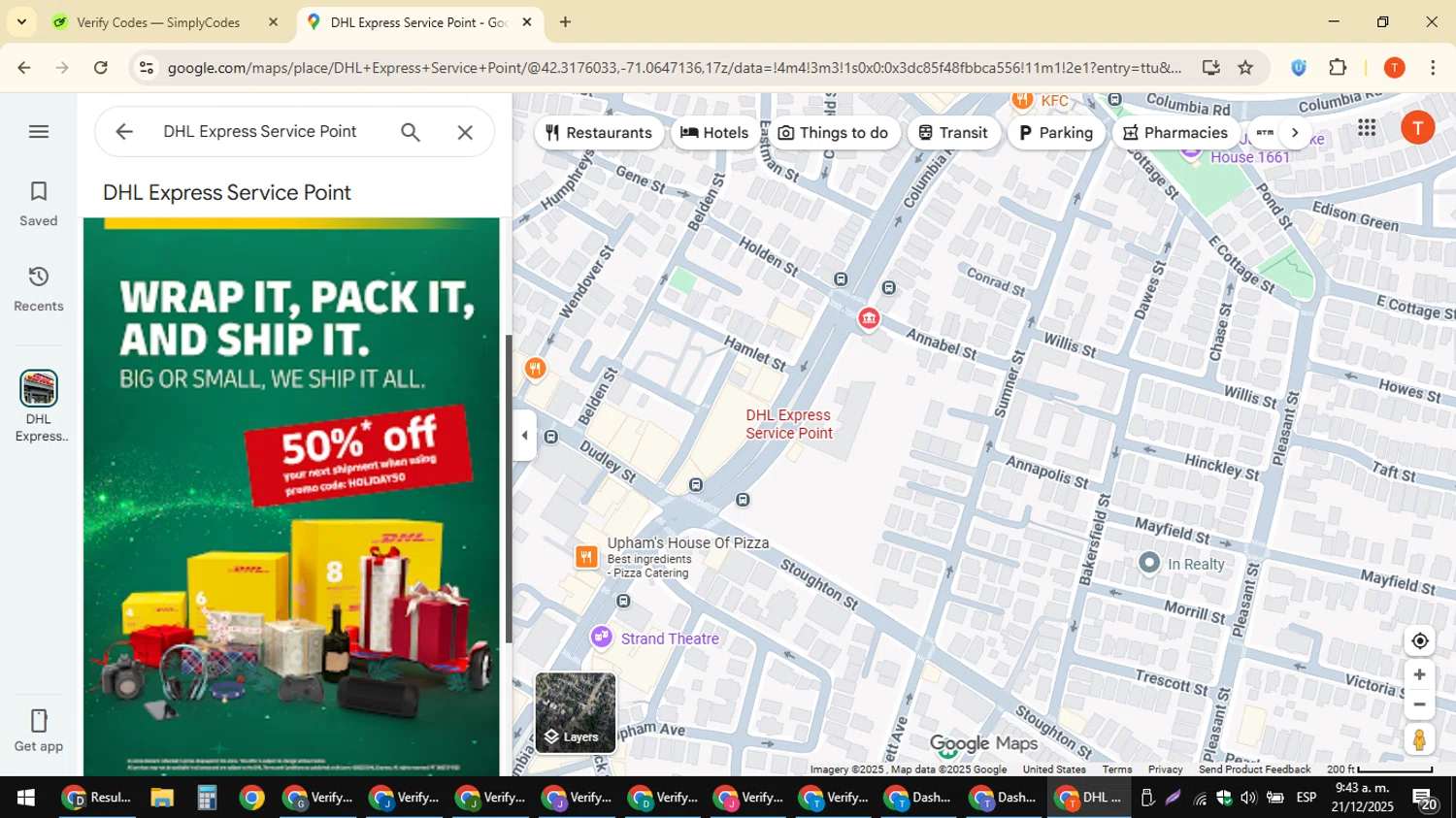Click the magnifier search icon

coord(411,132)
